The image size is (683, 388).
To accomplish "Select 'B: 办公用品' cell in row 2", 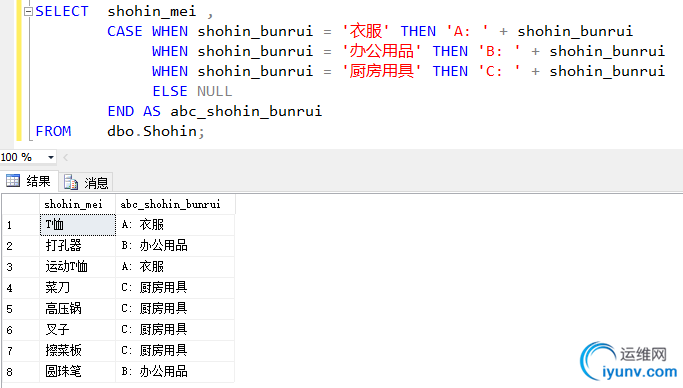I will 175,246.
